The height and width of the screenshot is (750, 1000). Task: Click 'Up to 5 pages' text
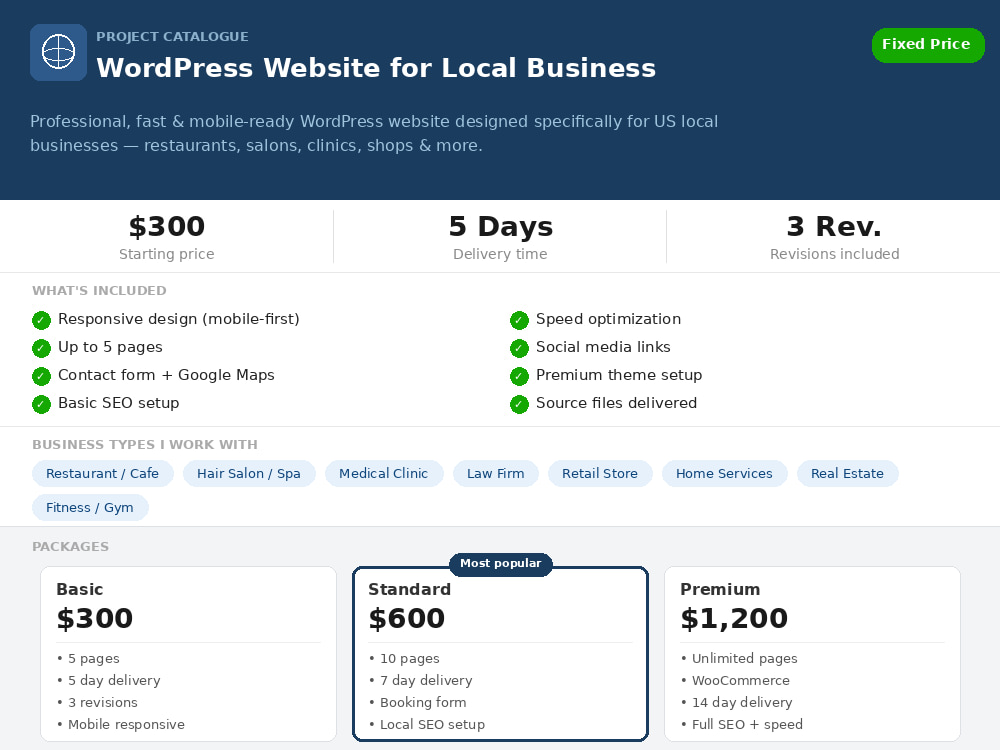110,348
